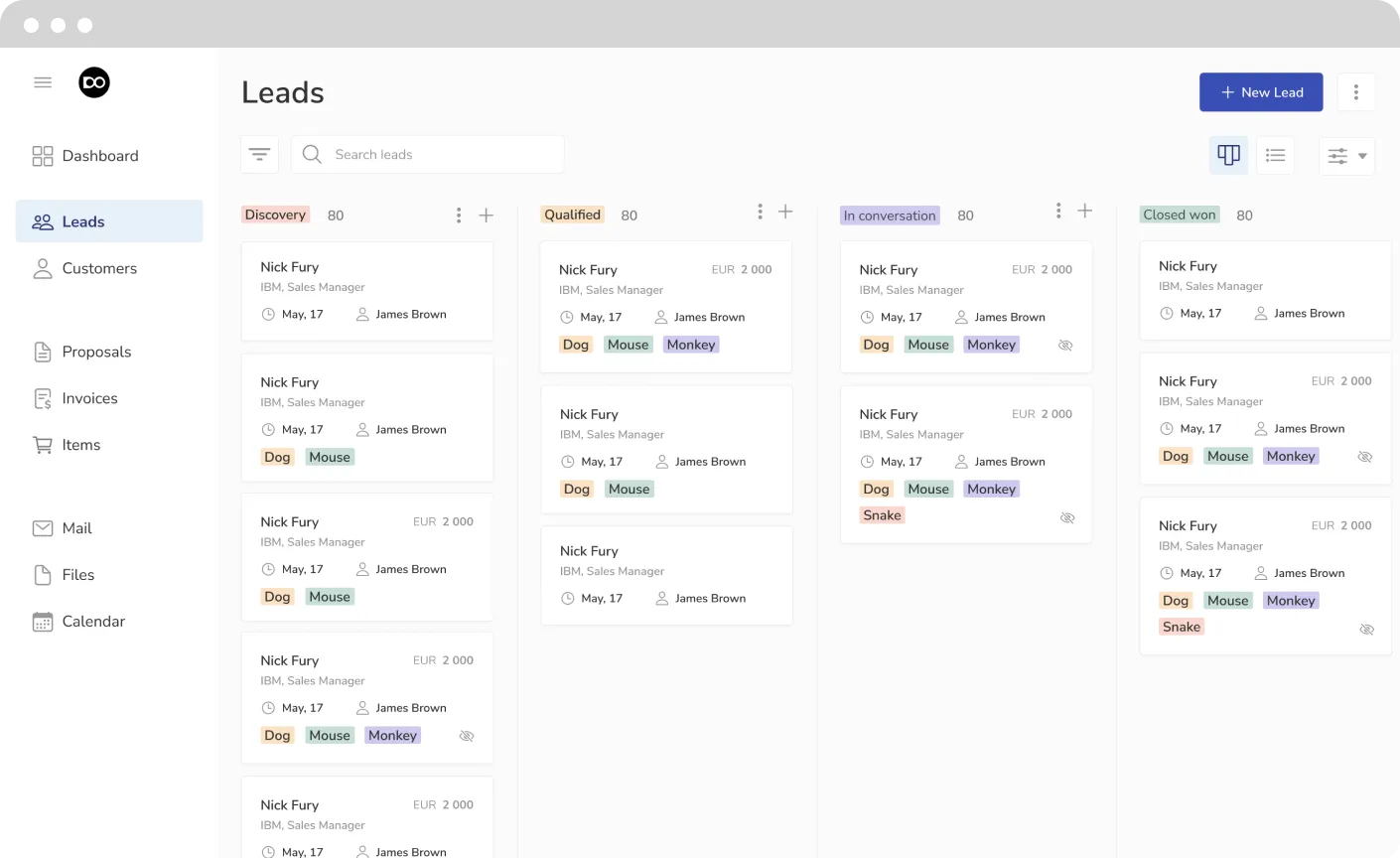
Task: Open the view settings dropdown next to list view
Action: (1346, 155)
